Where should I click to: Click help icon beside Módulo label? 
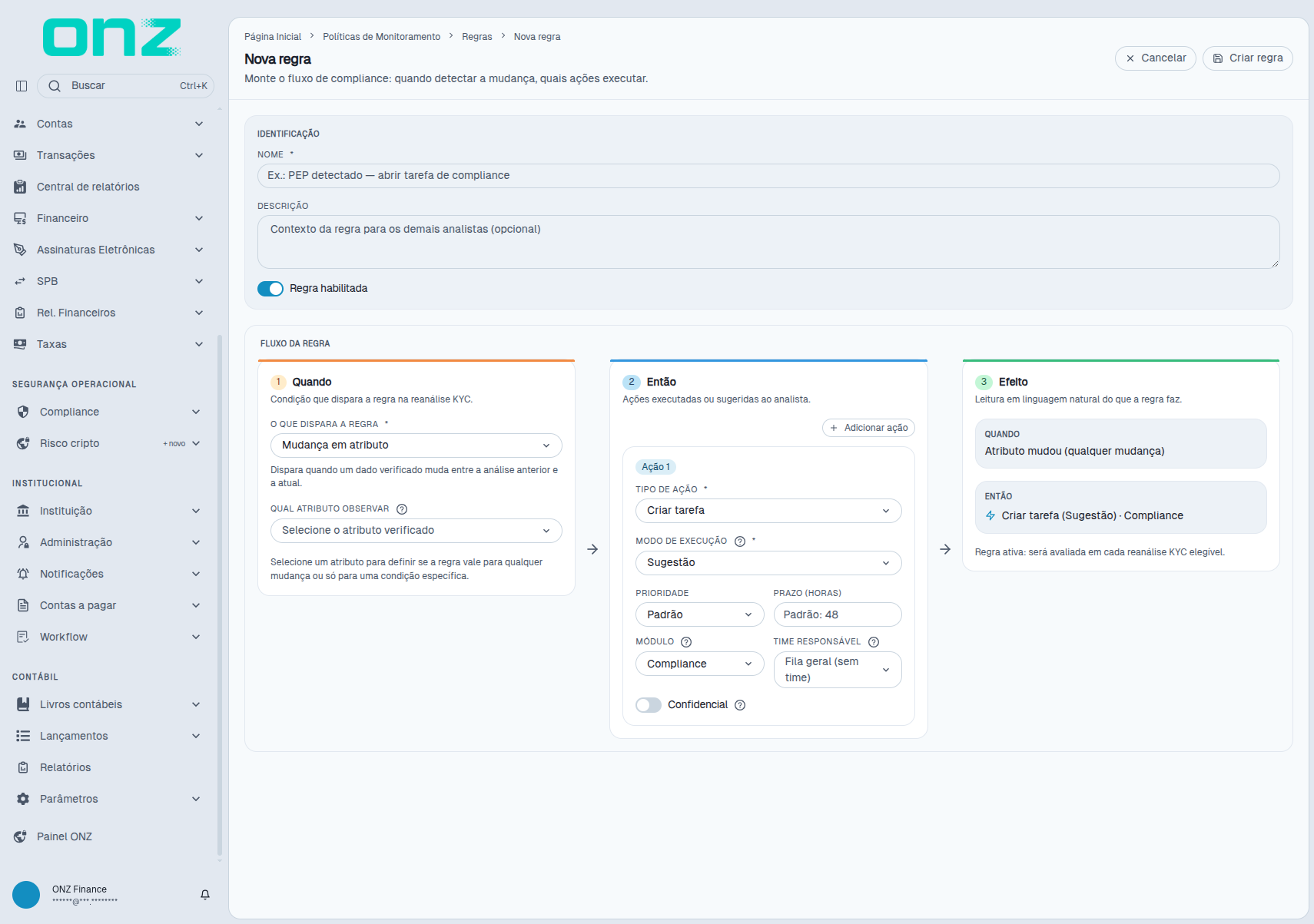coord(686,642)
